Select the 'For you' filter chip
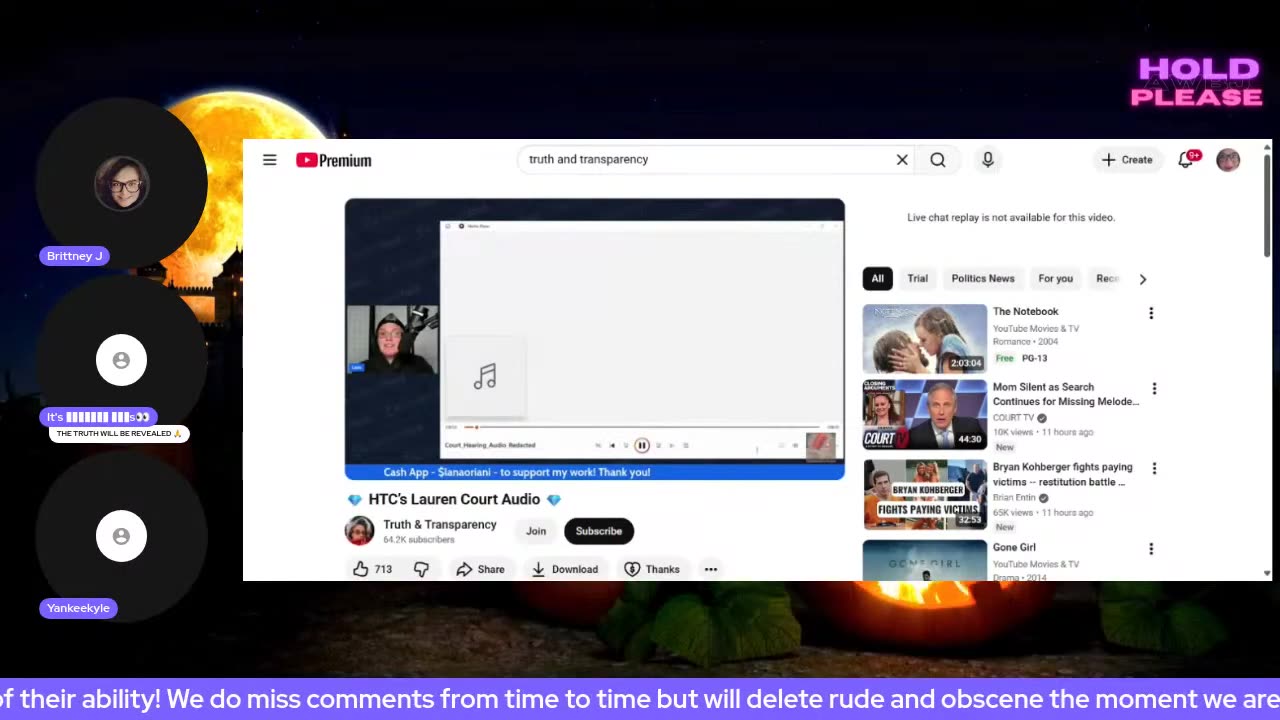The height and width of the screenshot is (720, 1280). click(1055, 279)
